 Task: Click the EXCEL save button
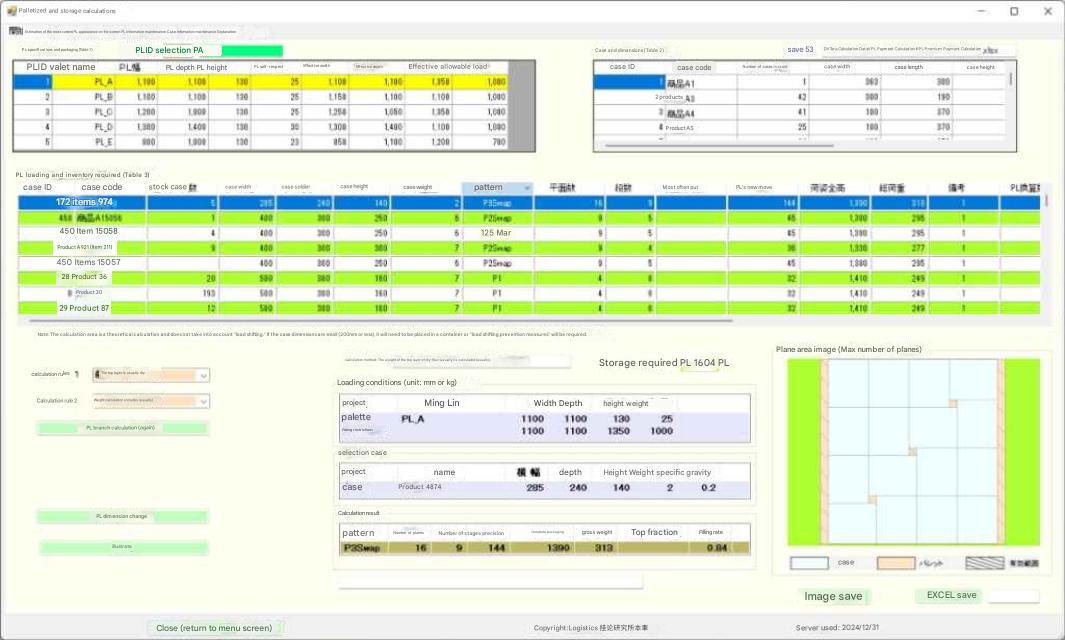click(x=951, y=596)
